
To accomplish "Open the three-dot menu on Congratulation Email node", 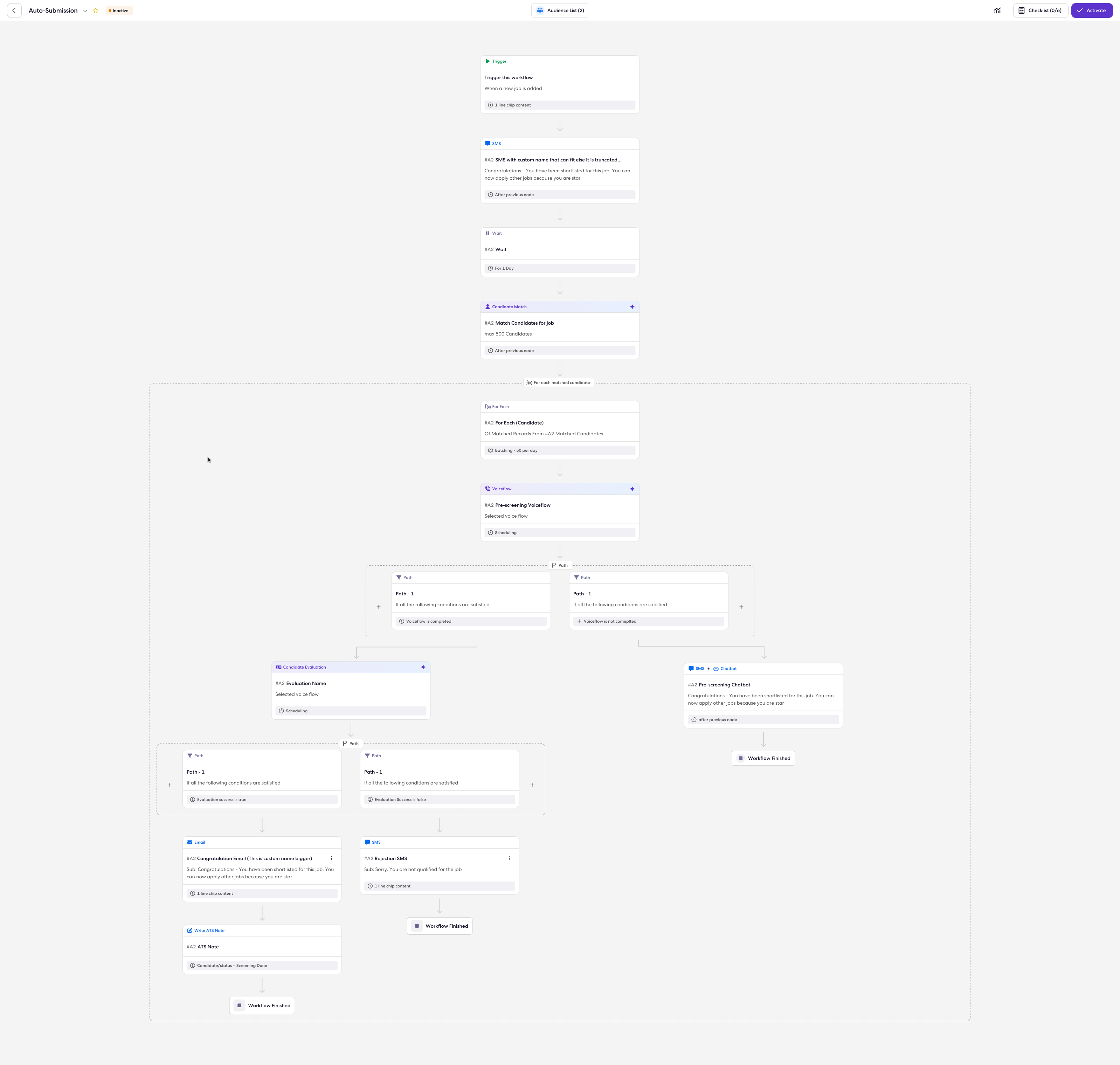I will (x=332, y=858).
